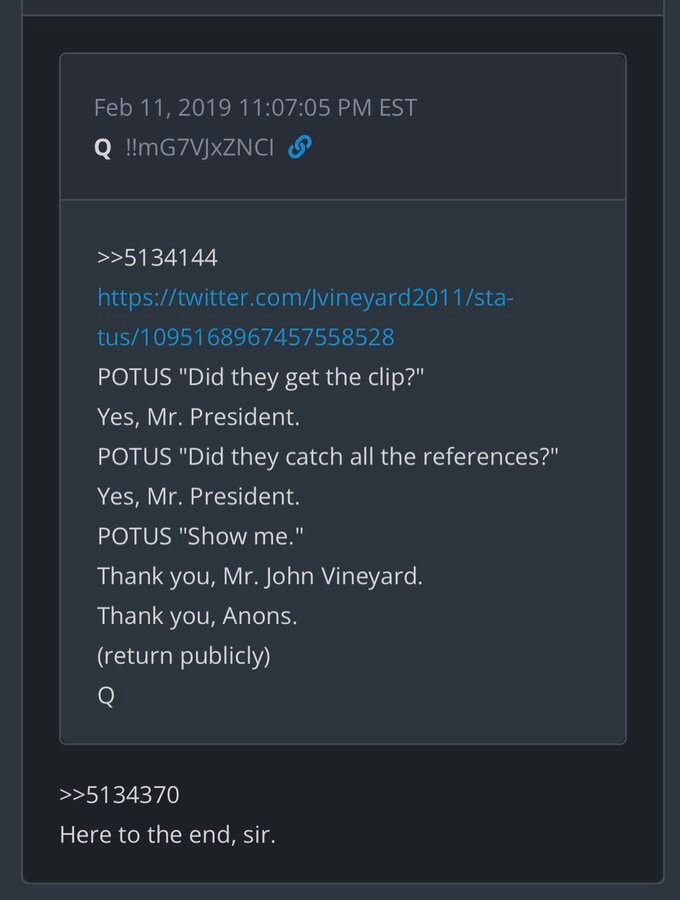This screenshot has height=900, width=680.
Task: Click "Thank you, Mr. John Vineyard." text
Action: point(260,576)
